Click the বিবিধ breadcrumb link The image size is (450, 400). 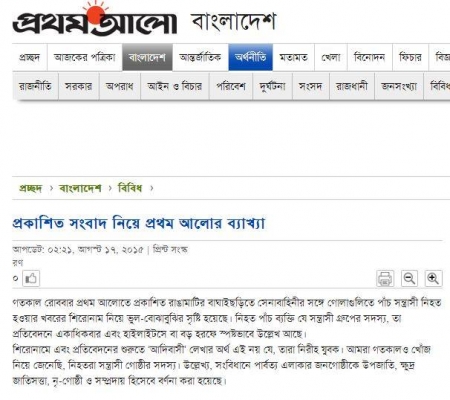130,188
